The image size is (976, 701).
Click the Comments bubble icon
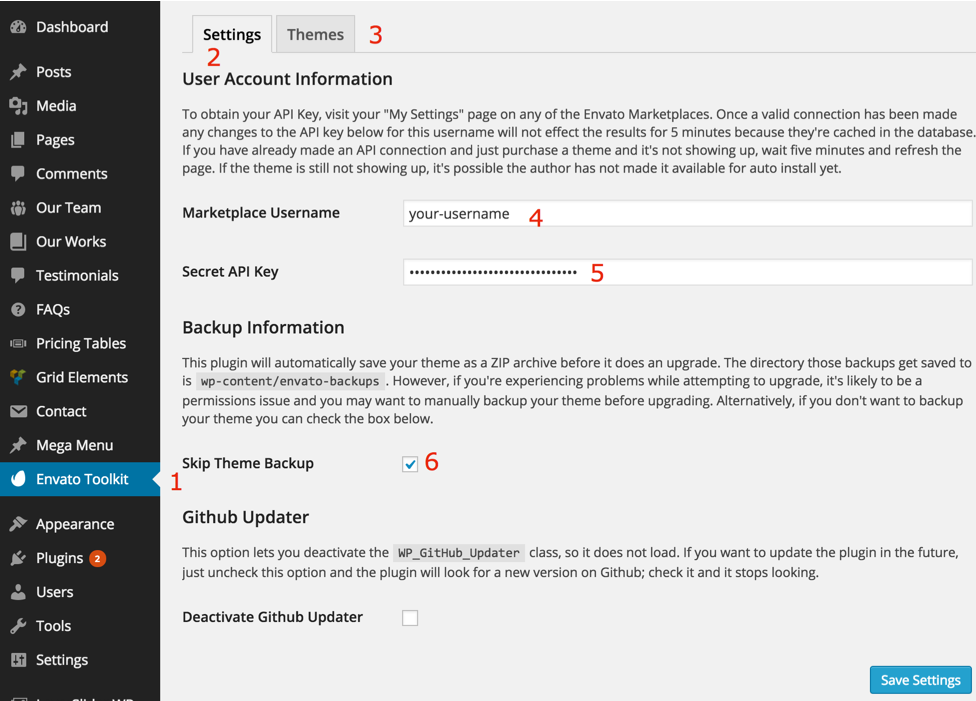tap(19, 173)
